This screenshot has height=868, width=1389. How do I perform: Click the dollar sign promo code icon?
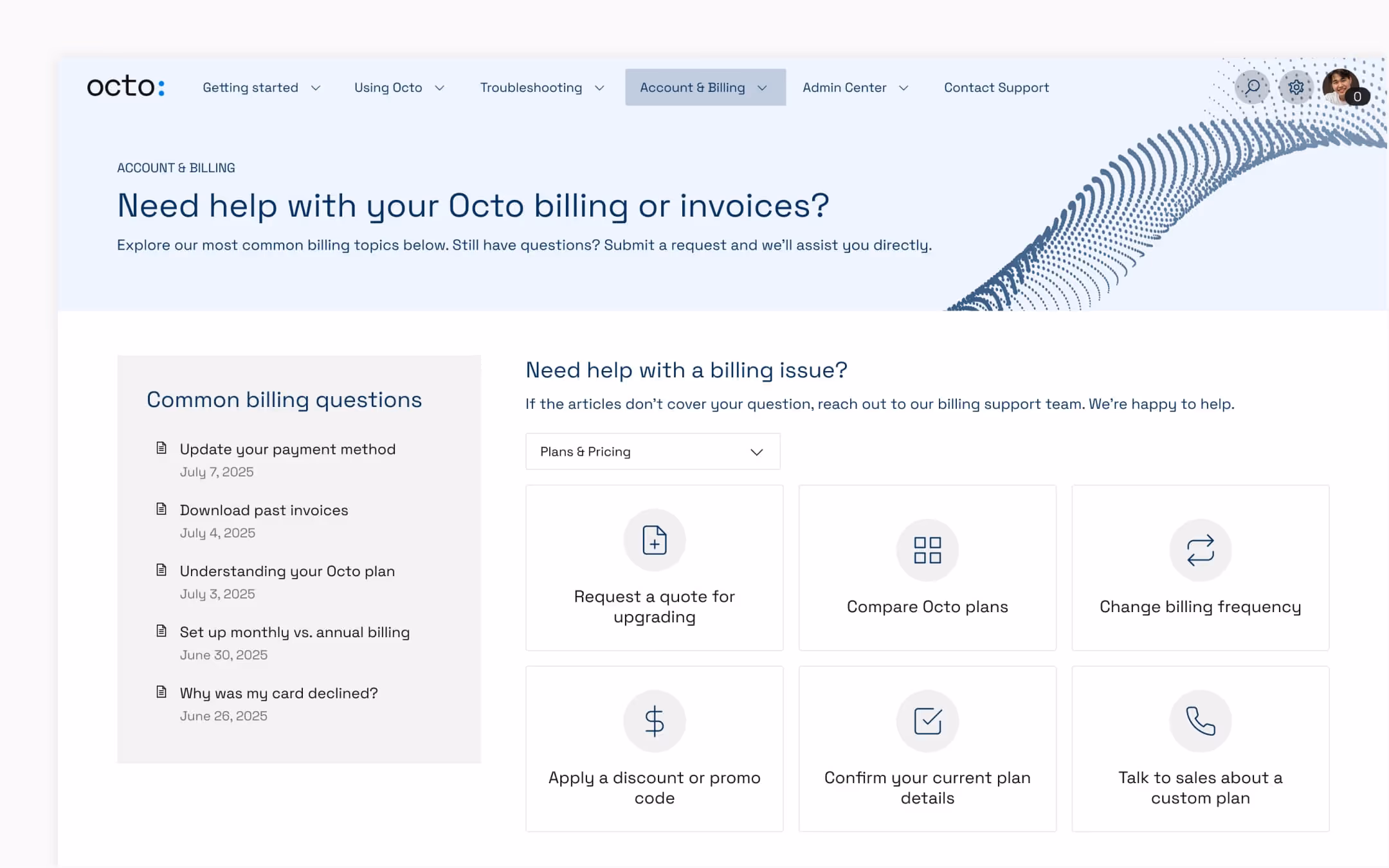coord(654,721)
